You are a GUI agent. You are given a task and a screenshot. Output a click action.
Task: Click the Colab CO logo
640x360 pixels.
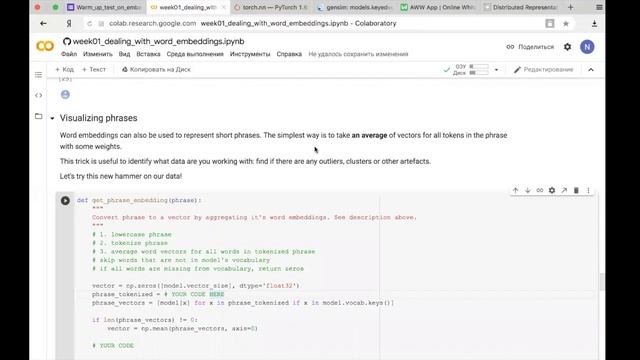(45, 46)
